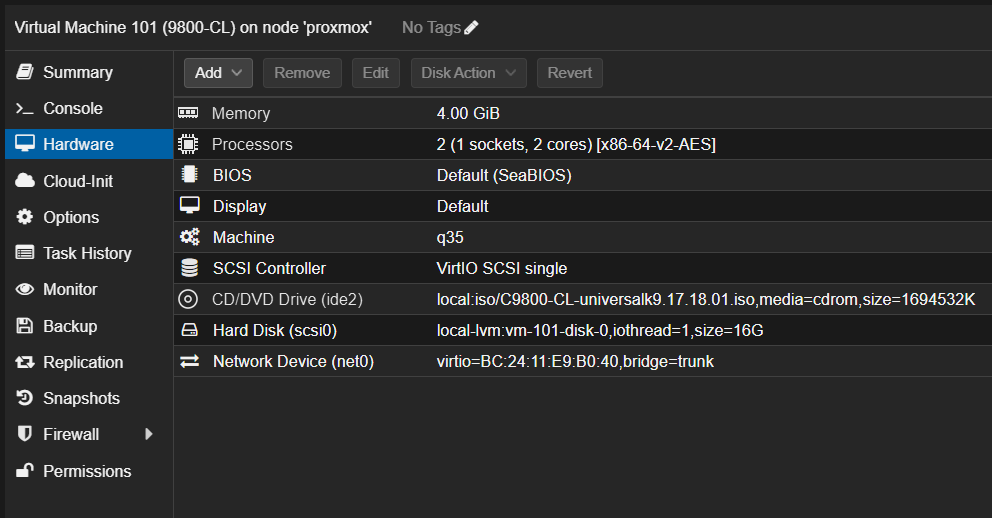
Task: Switch to the Cloud-Init tab
Action: click(89, 181)
